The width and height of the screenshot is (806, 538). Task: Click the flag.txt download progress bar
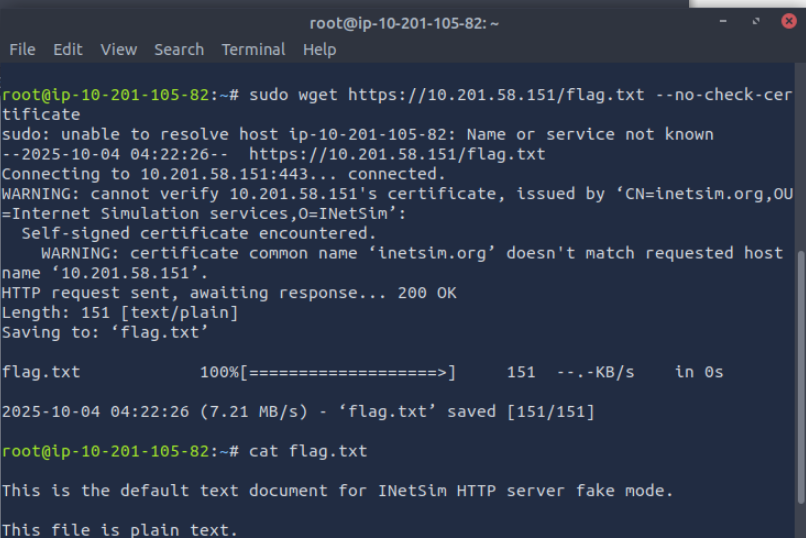click(x=347, y=372)
